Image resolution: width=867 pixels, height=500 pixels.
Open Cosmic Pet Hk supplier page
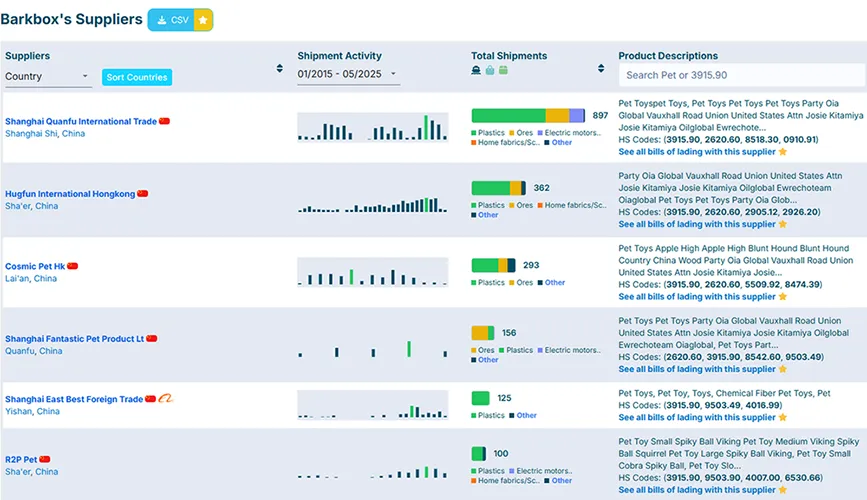click(35, 267)
